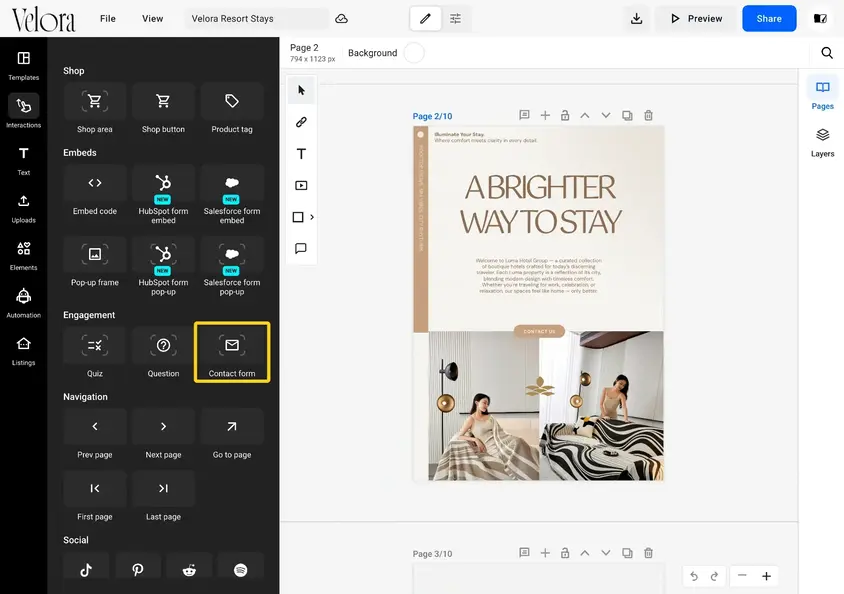The width and height of the screenshot is (844, 594).
Task: Open the Listings sidebar panel
Action: tap(24, 351)
